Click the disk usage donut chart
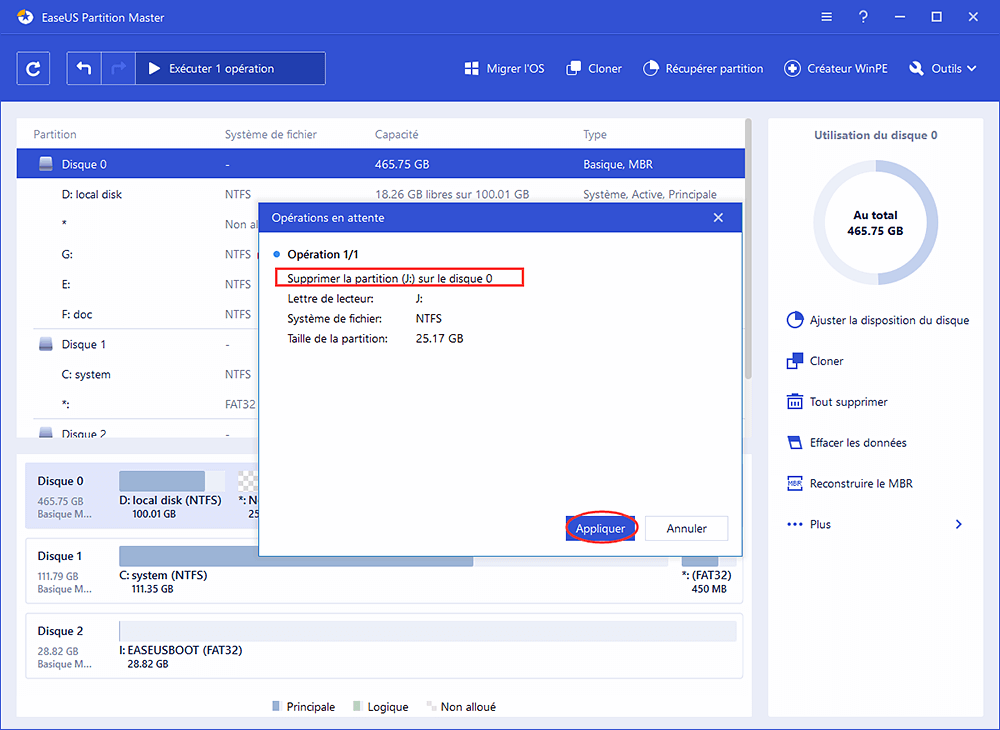 [876, 223]
